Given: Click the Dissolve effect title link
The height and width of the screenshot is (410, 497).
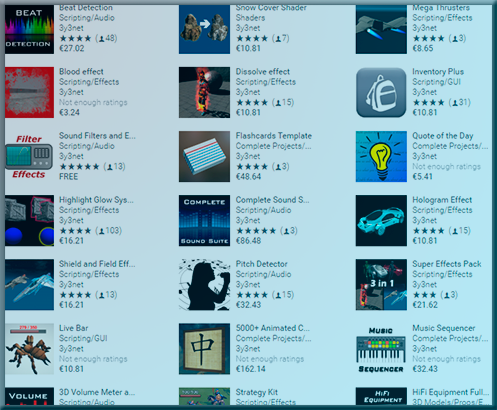Looking at the screenshot, I should point(263,71).
